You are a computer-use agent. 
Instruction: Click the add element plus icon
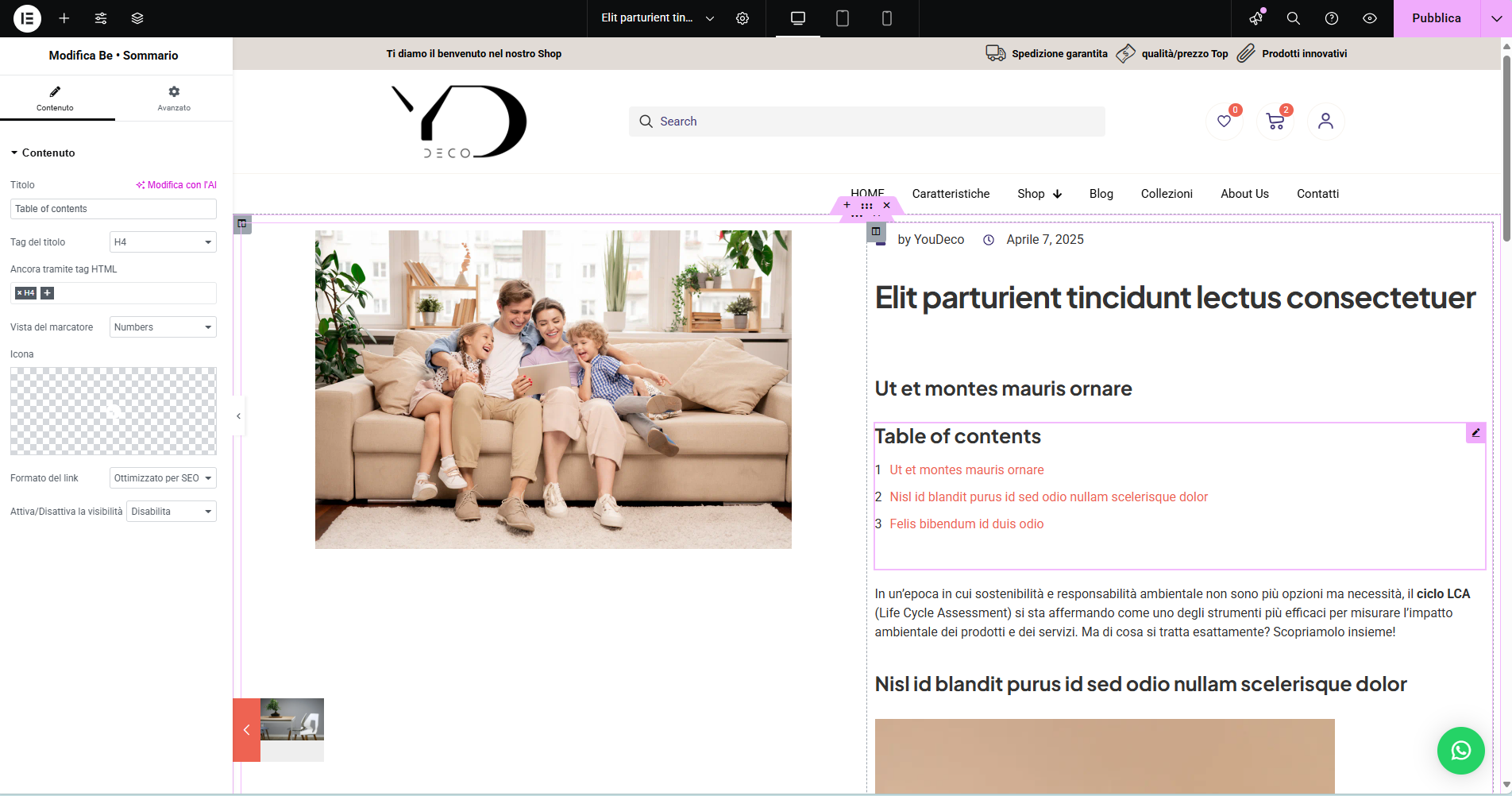(64, 18)
